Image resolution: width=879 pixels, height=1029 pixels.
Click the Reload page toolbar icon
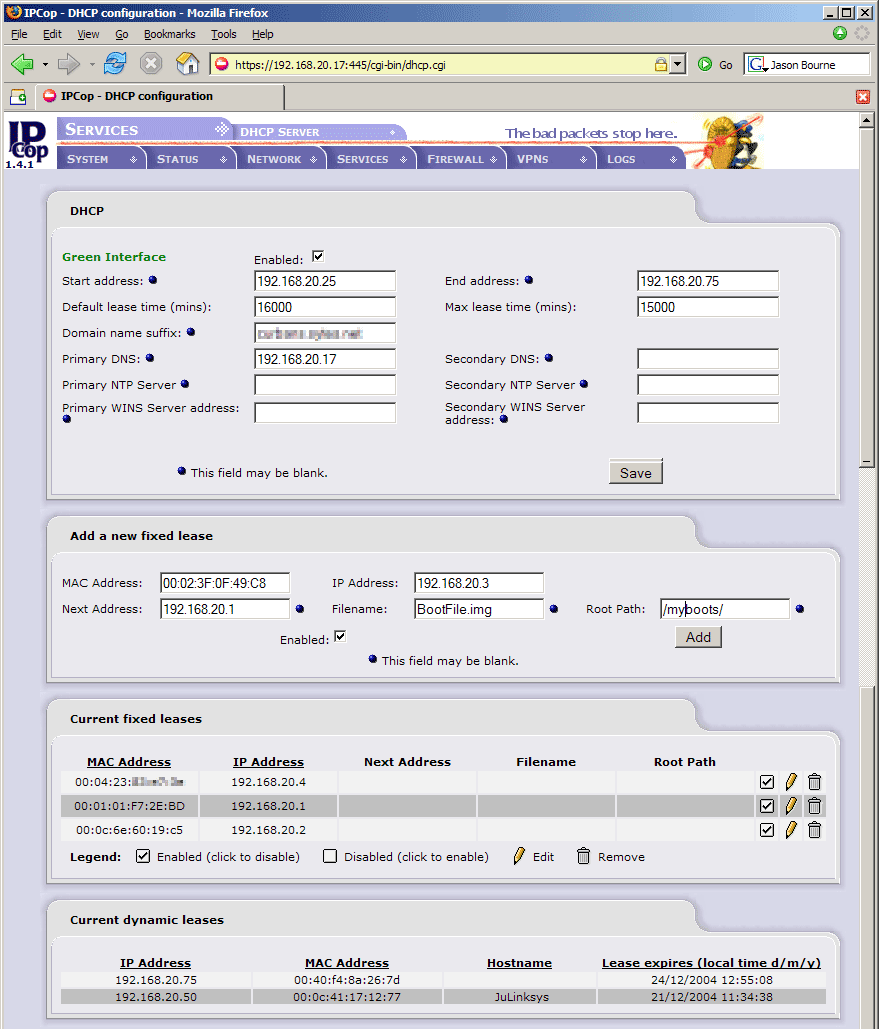(x=115, y=64)
